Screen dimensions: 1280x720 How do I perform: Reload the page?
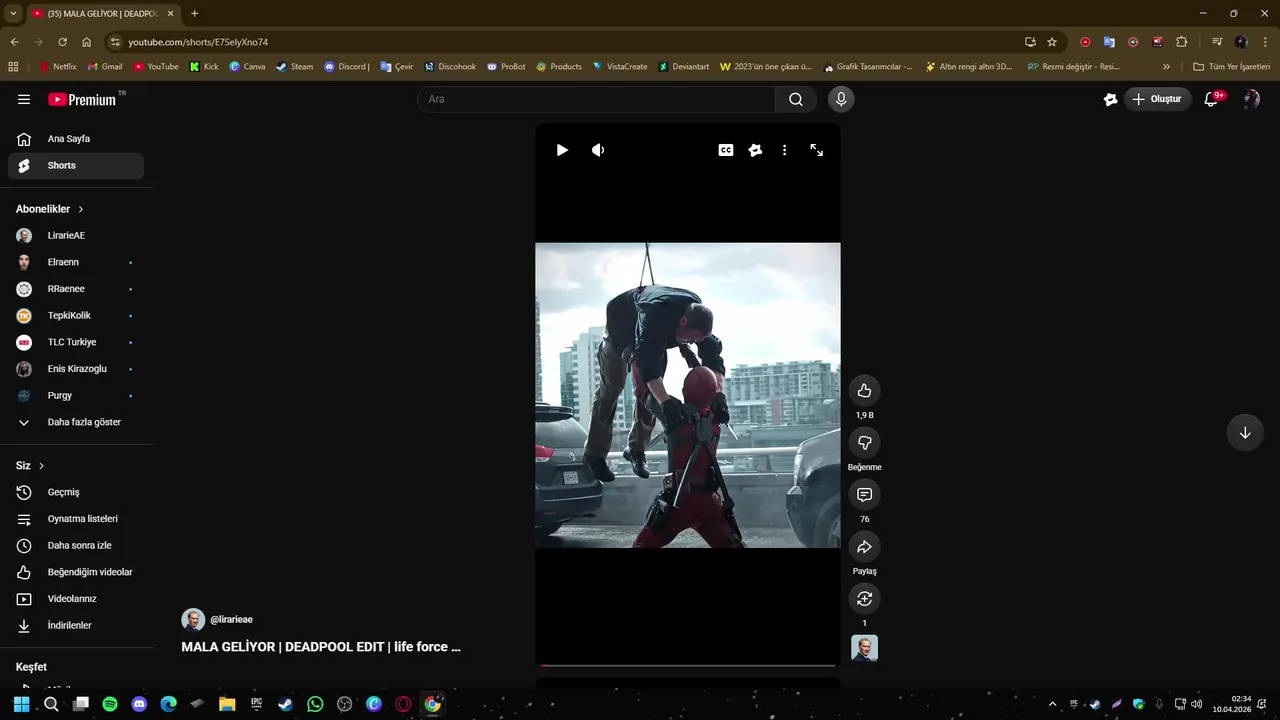tap(62, 42)
